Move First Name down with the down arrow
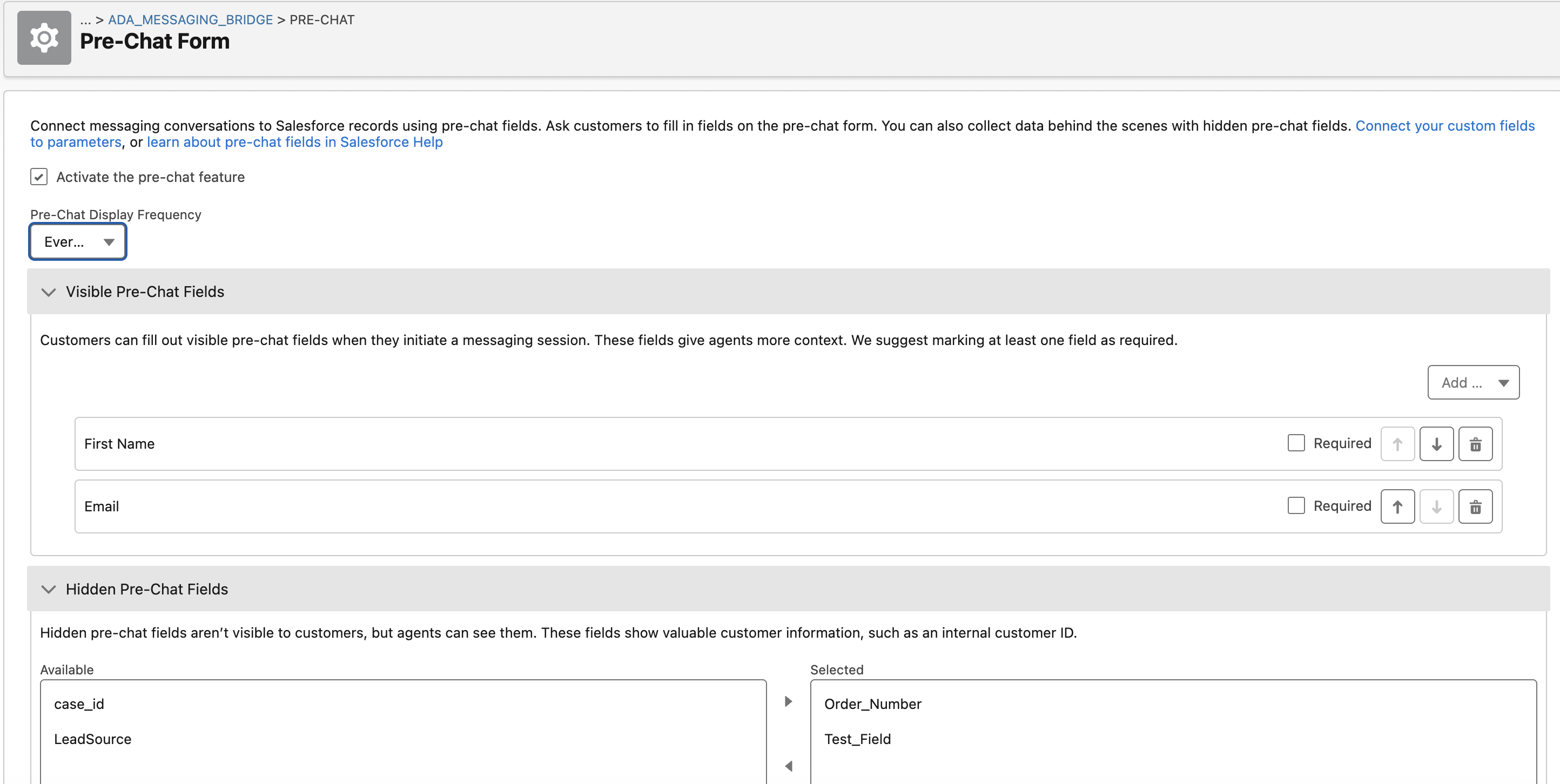Screen dimensions: 1560x784 1436,443
